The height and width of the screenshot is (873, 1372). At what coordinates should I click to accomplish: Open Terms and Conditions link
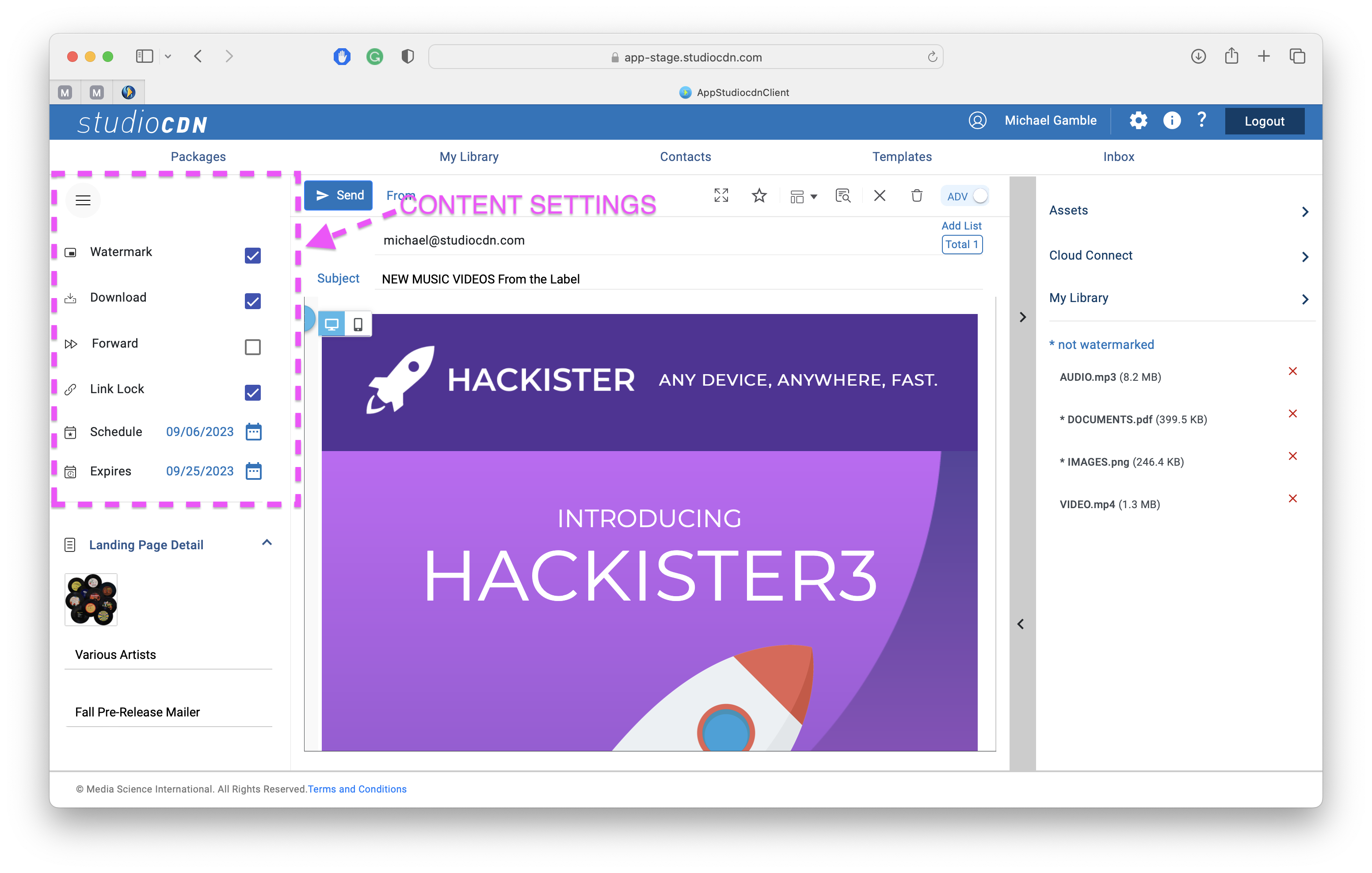(357, 789)
